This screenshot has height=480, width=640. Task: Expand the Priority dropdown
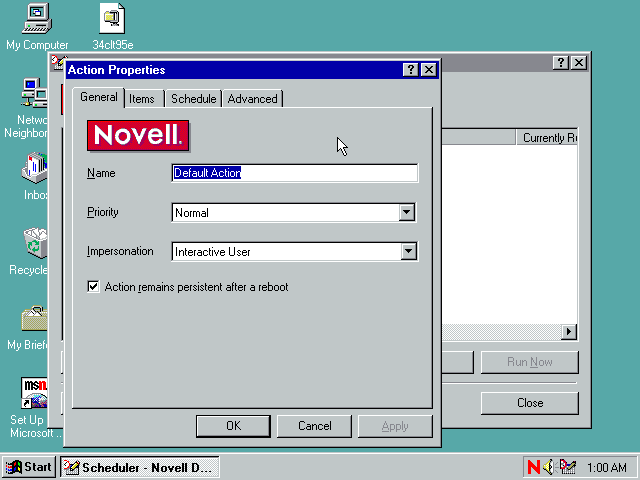[x=406, y=212]
